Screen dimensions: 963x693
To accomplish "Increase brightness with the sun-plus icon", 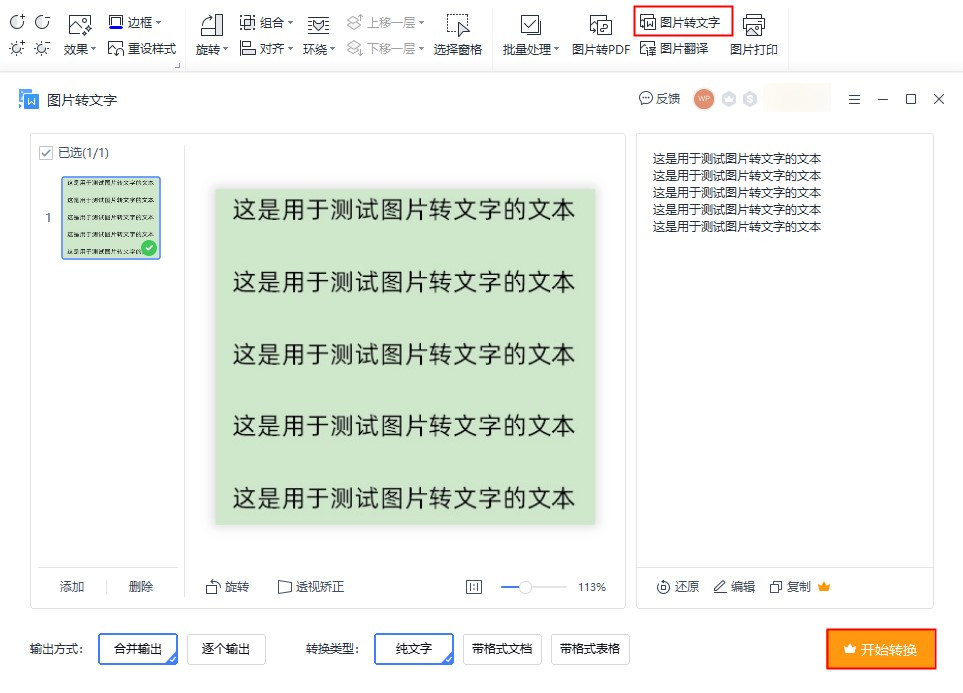I will click(17, 48).
